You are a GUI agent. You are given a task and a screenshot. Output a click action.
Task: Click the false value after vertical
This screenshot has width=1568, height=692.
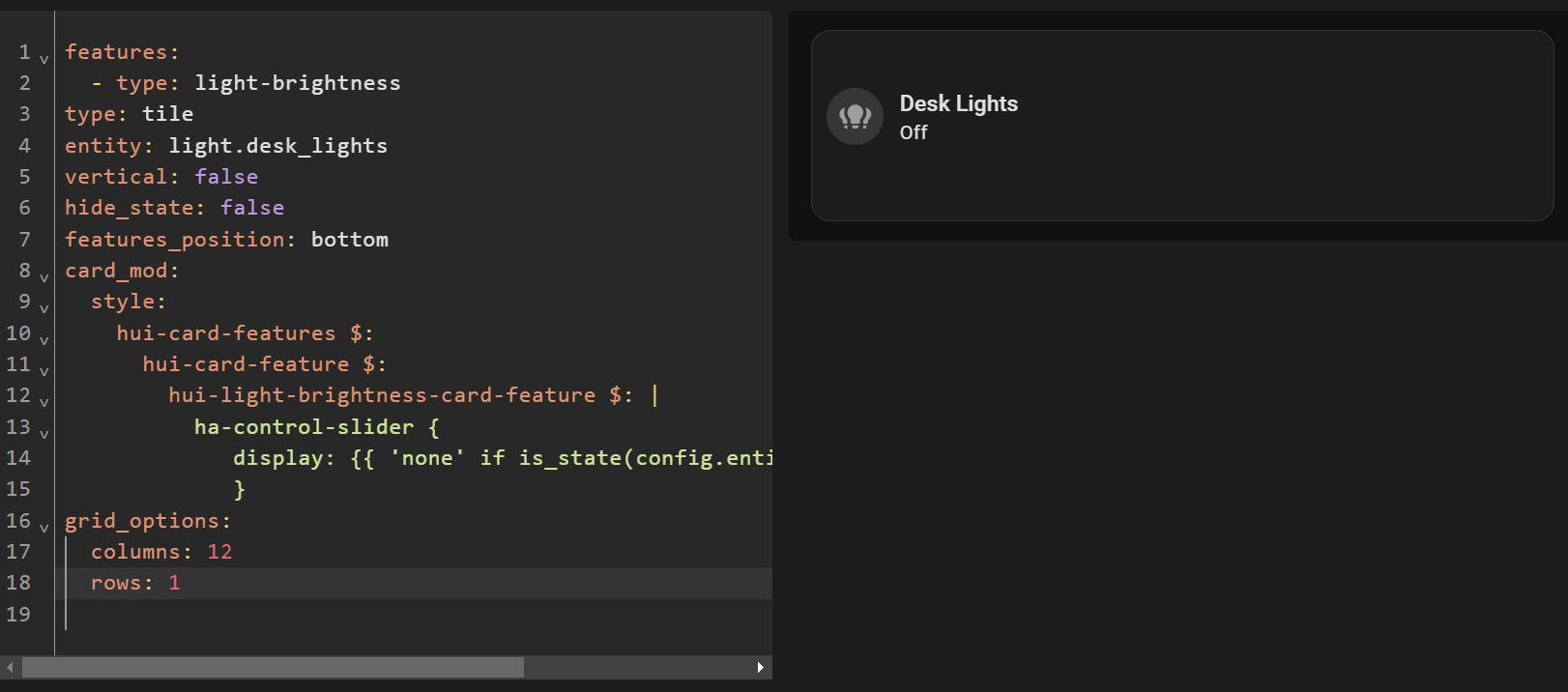coord(226,177)
